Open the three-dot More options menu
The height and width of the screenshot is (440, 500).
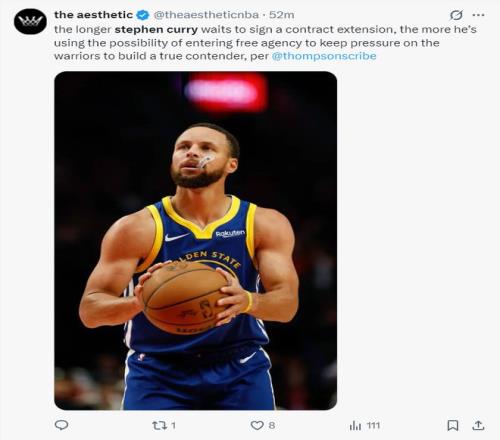click(478, 15)
